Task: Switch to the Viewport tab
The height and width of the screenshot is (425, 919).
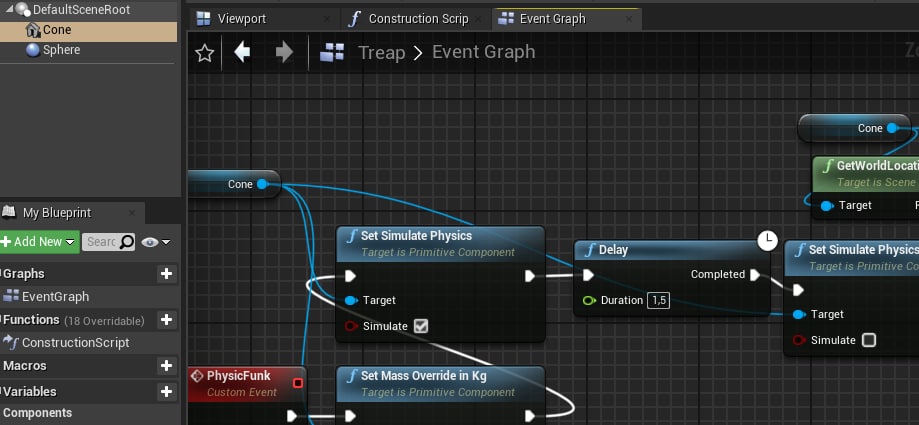Action: (x=241, y=19)
